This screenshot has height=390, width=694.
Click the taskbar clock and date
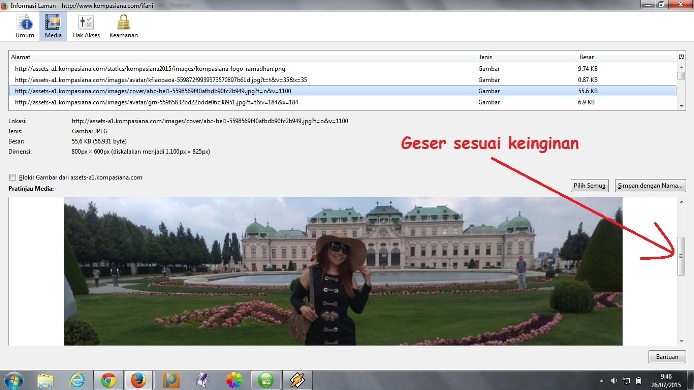tap(666, 381)
